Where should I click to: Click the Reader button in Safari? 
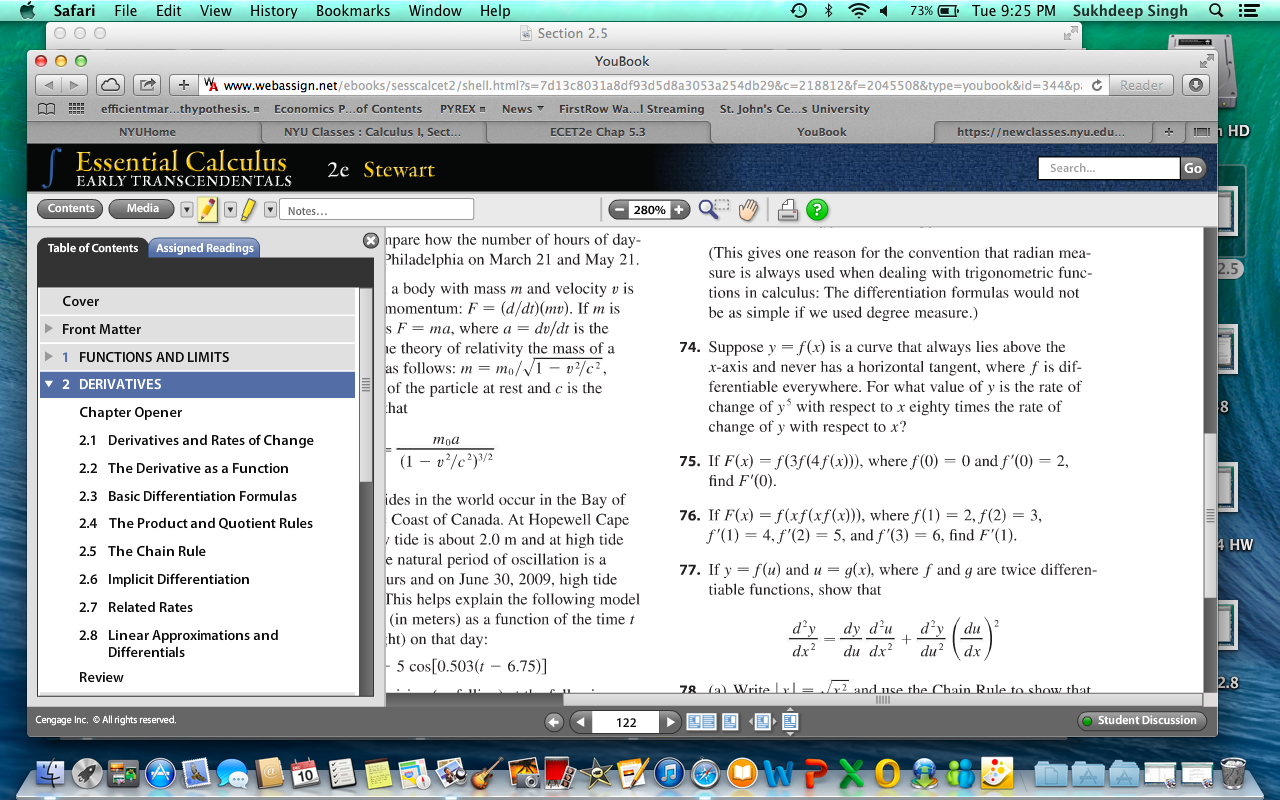(1141, 85)
